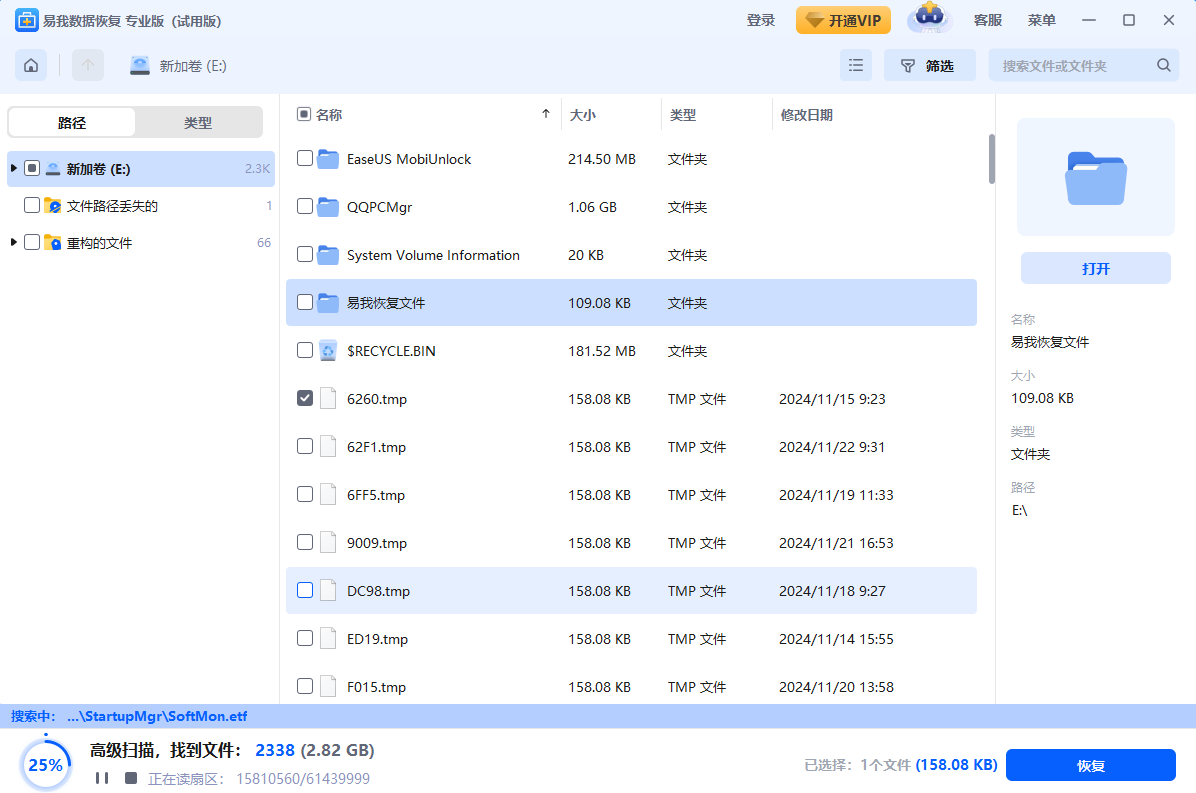Sort by the 修改日期 column header

pos(806,115)
